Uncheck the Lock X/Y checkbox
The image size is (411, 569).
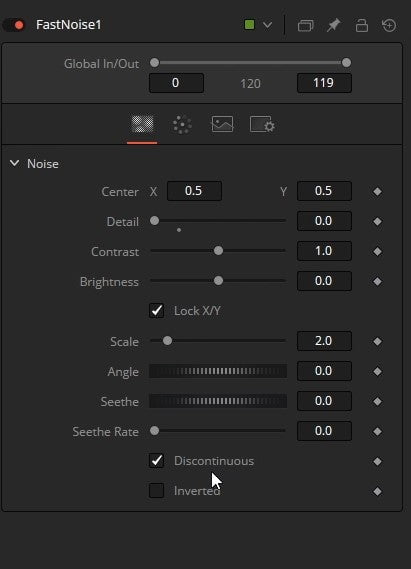[x=156, y=311]
